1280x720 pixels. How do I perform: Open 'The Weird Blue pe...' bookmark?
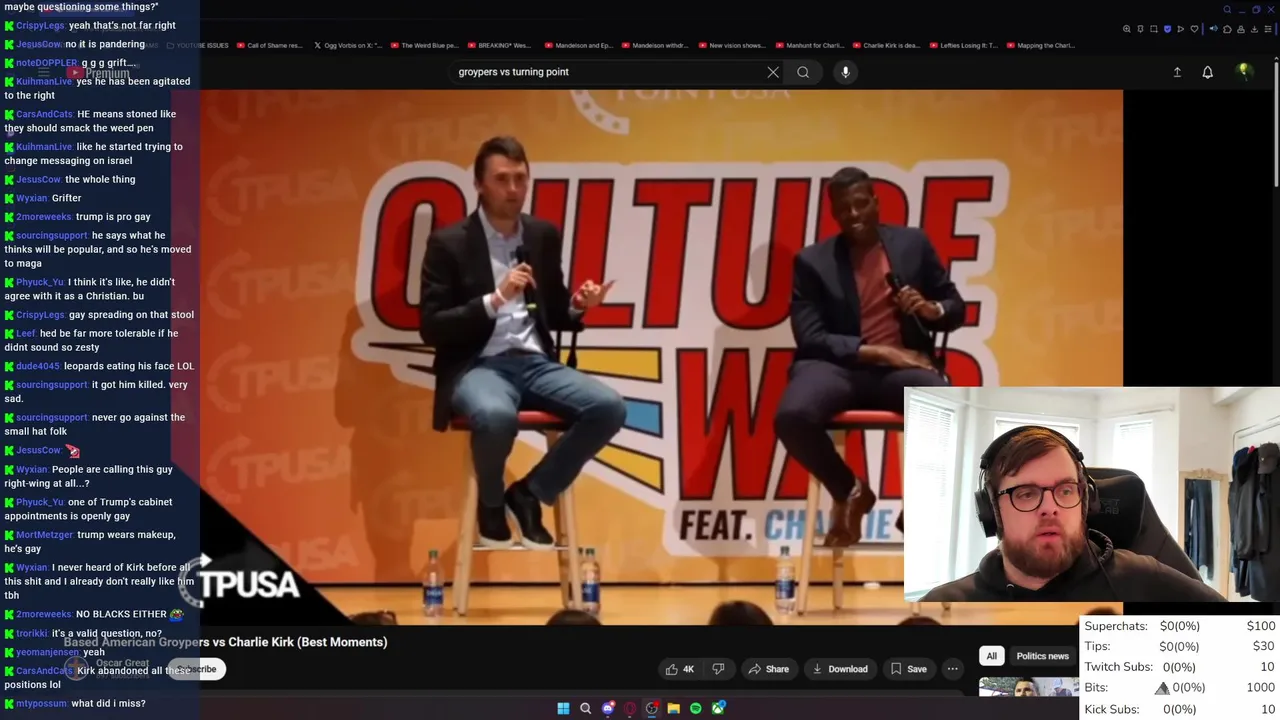(424, 45)
